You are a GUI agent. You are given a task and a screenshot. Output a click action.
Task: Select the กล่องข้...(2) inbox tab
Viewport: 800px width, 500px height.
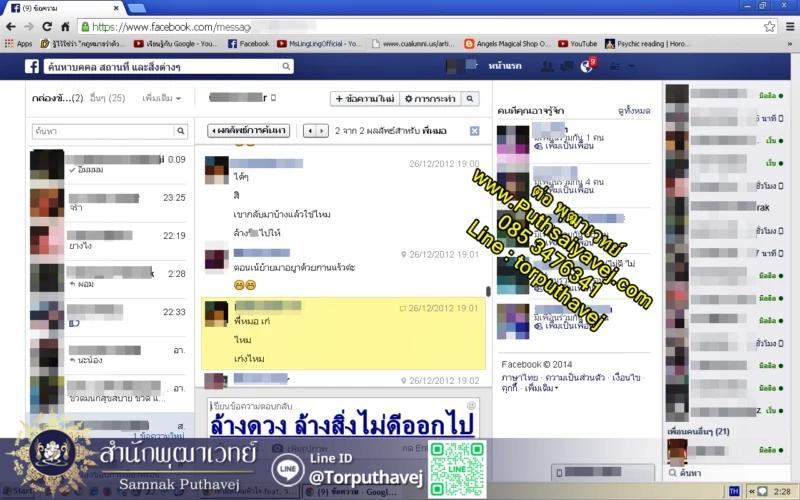(57, 98)
